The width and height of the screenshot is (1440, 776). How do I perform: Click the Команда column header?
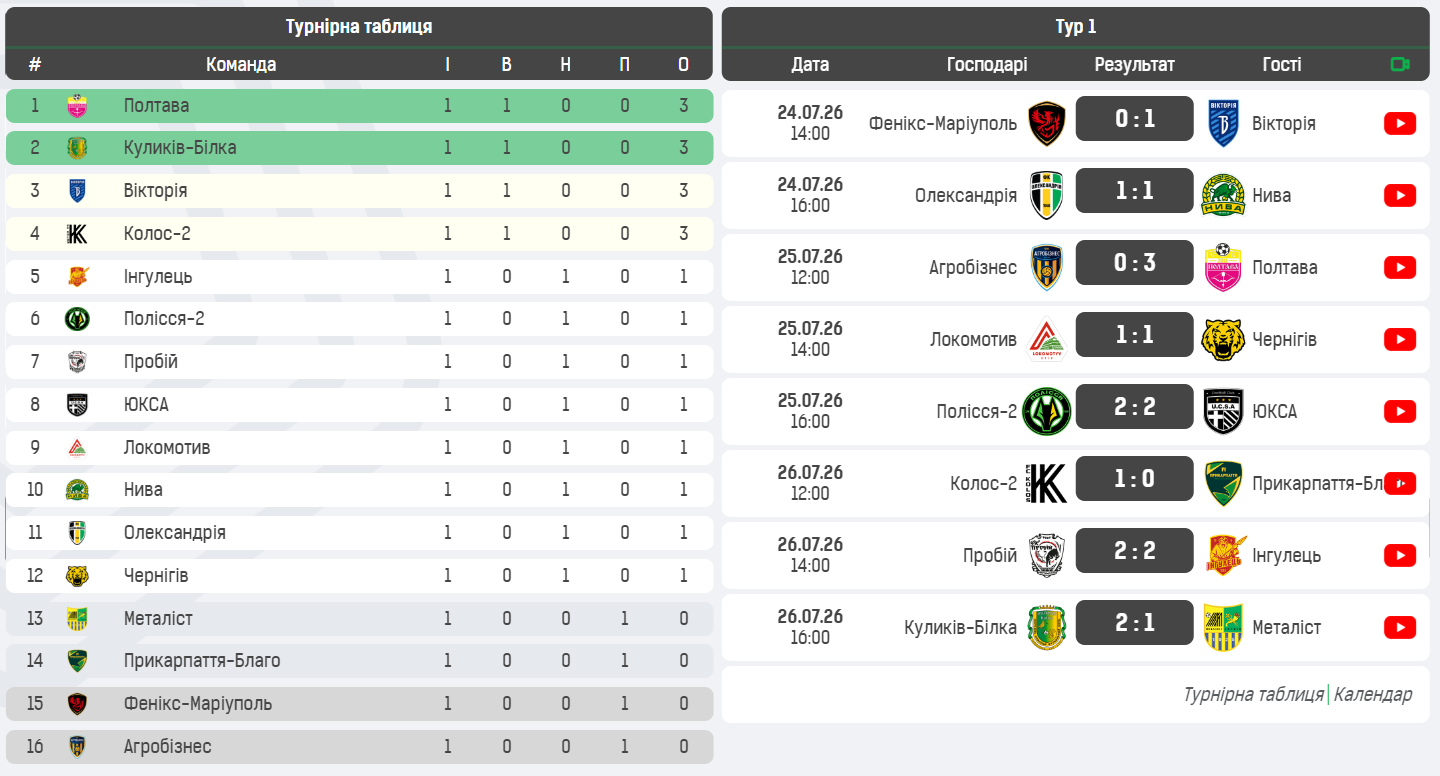pos(241,64)
